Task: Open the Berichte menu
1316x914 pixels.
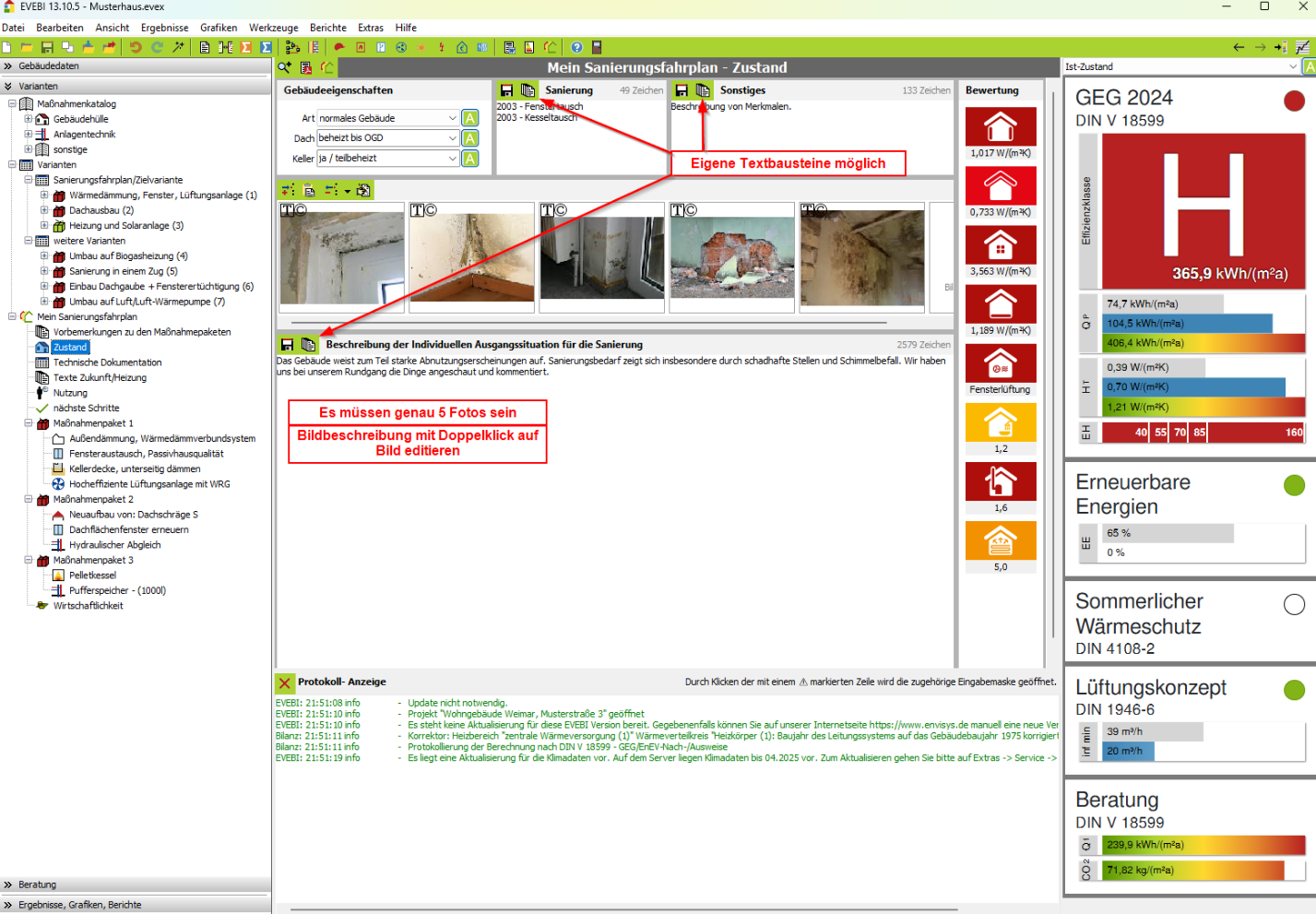Action: coord(327,28)
